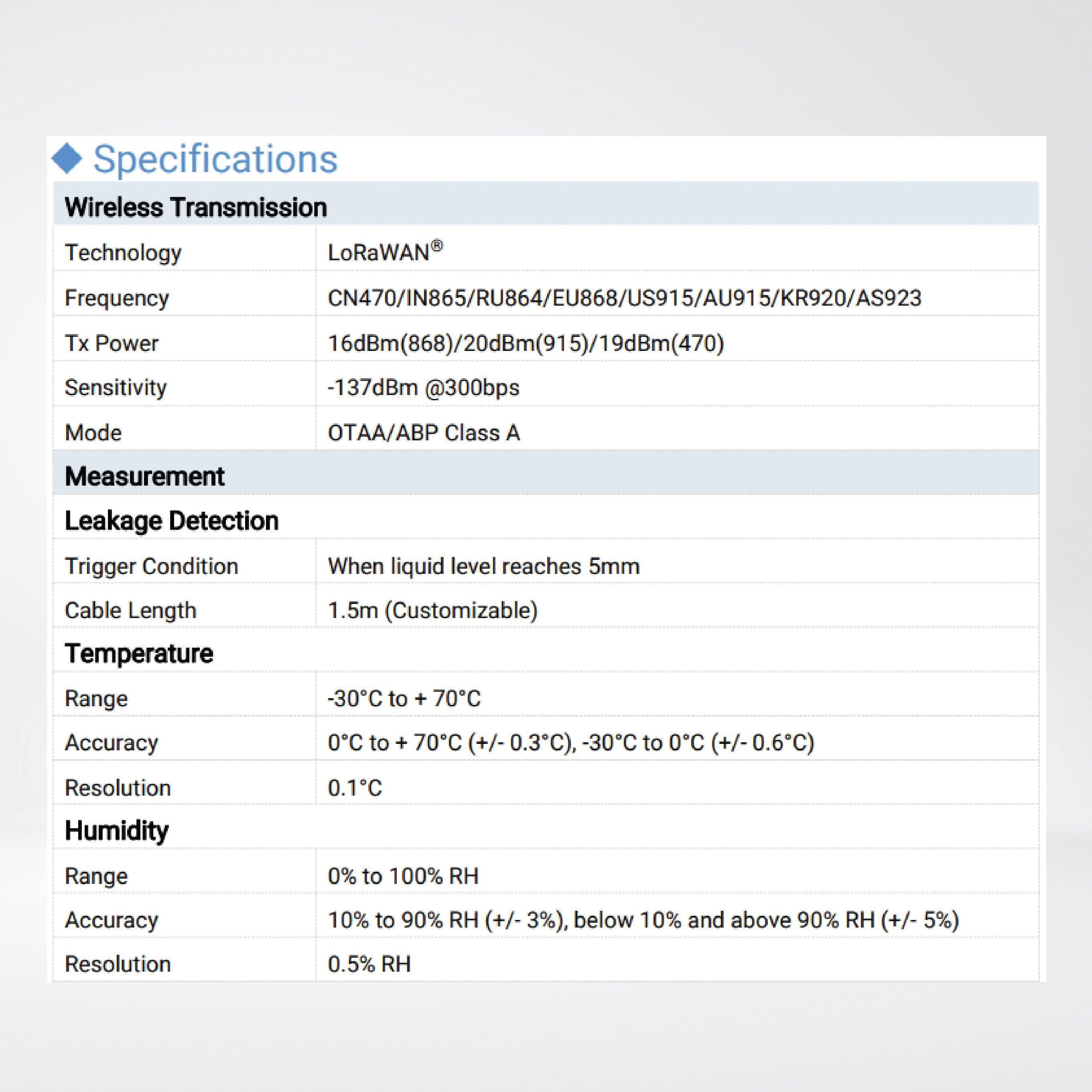Image resolution: width=1092 pixels, height=1092 pixels.
Task: Click the OTAA/ABP Class A mode value
Action: pyautogui.click(x=424, y=433)
